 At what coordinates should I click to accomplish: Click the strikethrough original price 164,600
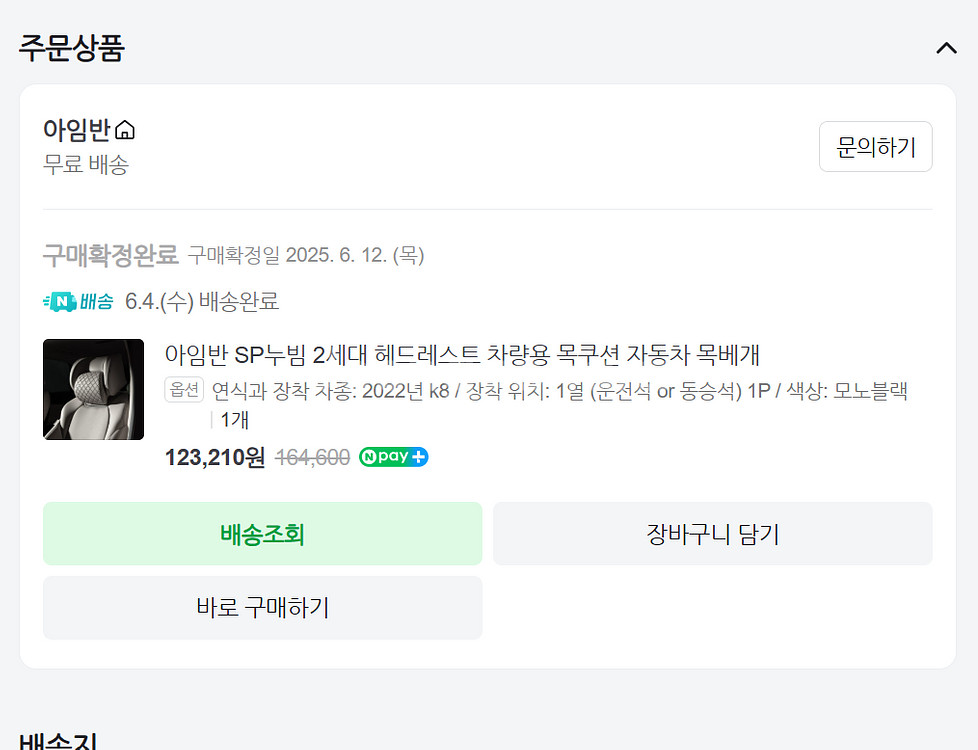click(x=312, y=456)
